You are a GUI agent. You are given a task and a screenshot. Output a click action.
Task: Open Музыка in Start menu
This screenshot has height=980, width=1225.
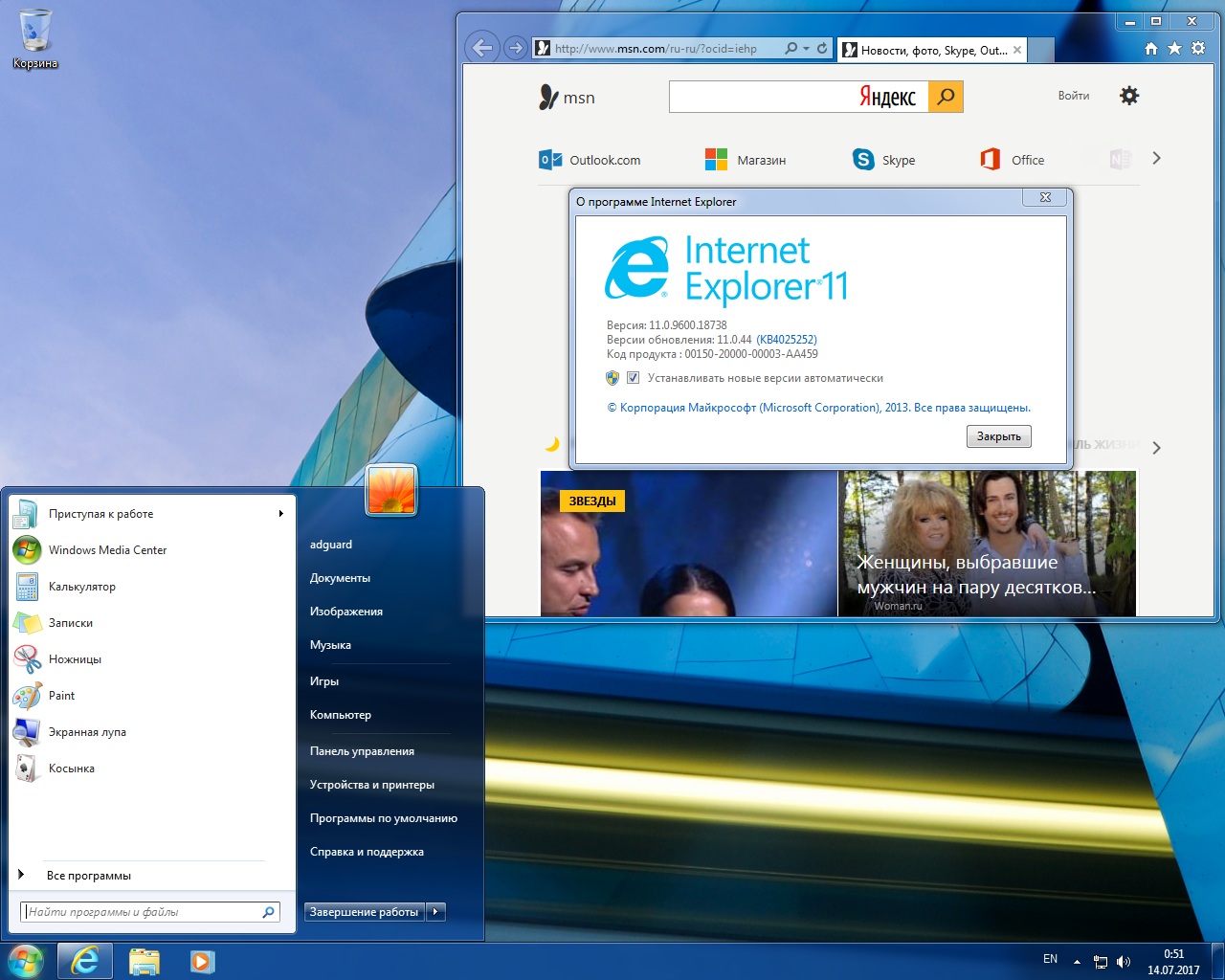[330, 645]
